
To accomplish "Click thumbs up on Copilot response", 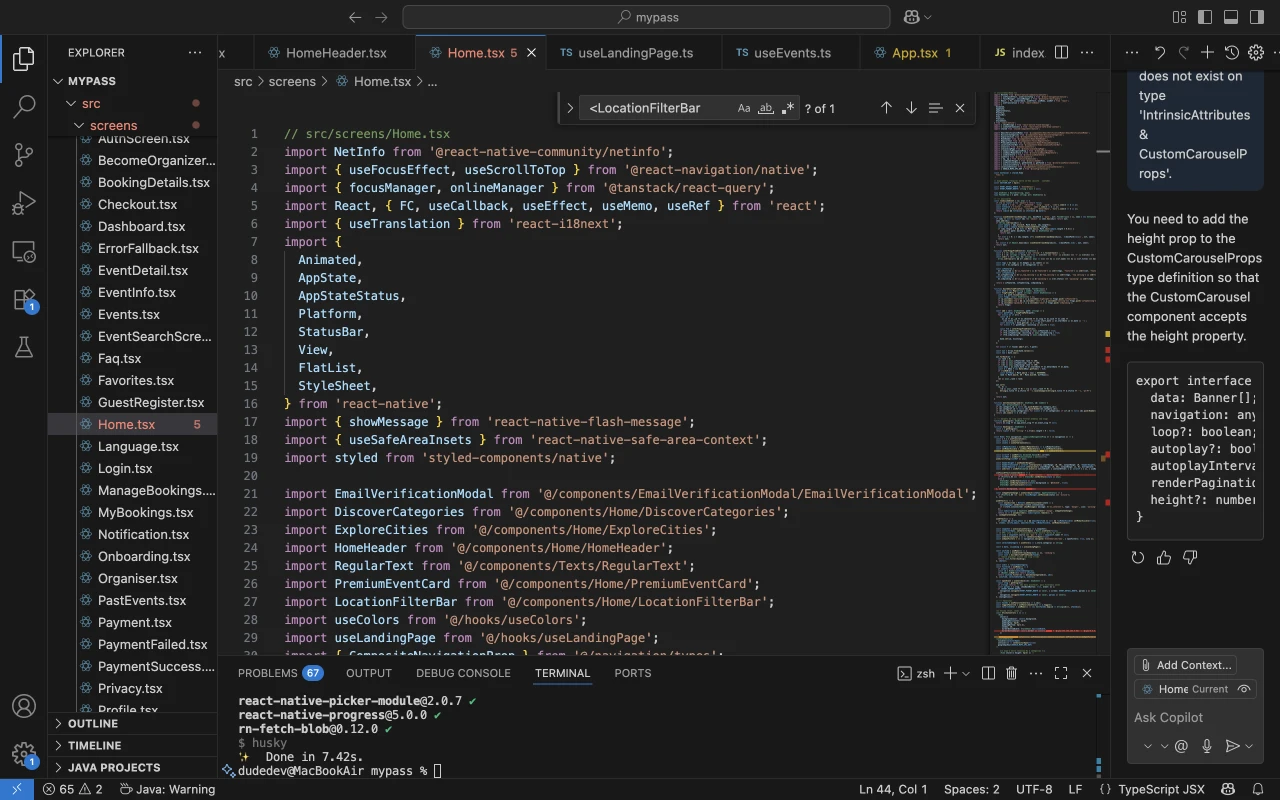I will point(1164,557).
